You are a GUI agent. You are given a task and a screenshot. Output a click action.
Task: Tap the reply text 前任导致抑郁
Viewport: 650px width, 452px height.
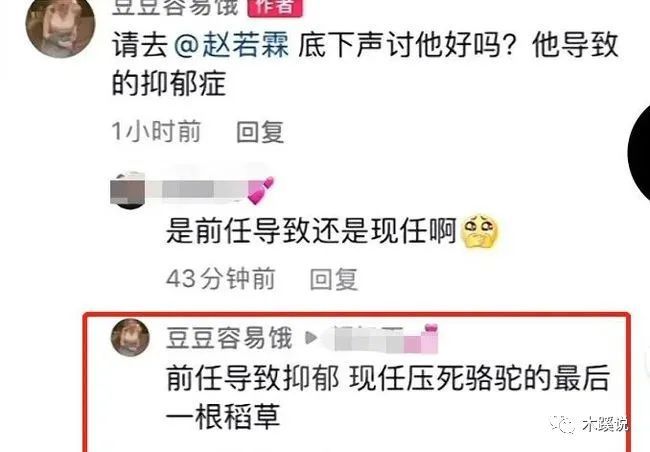pyautogui.click(x=252, y=378)
